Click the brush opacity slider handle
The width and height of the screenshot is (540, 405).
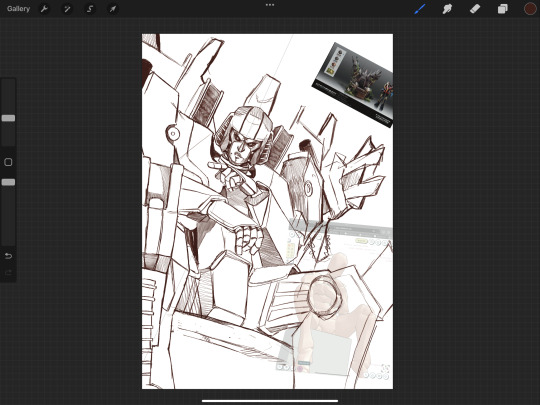point(8,182)
